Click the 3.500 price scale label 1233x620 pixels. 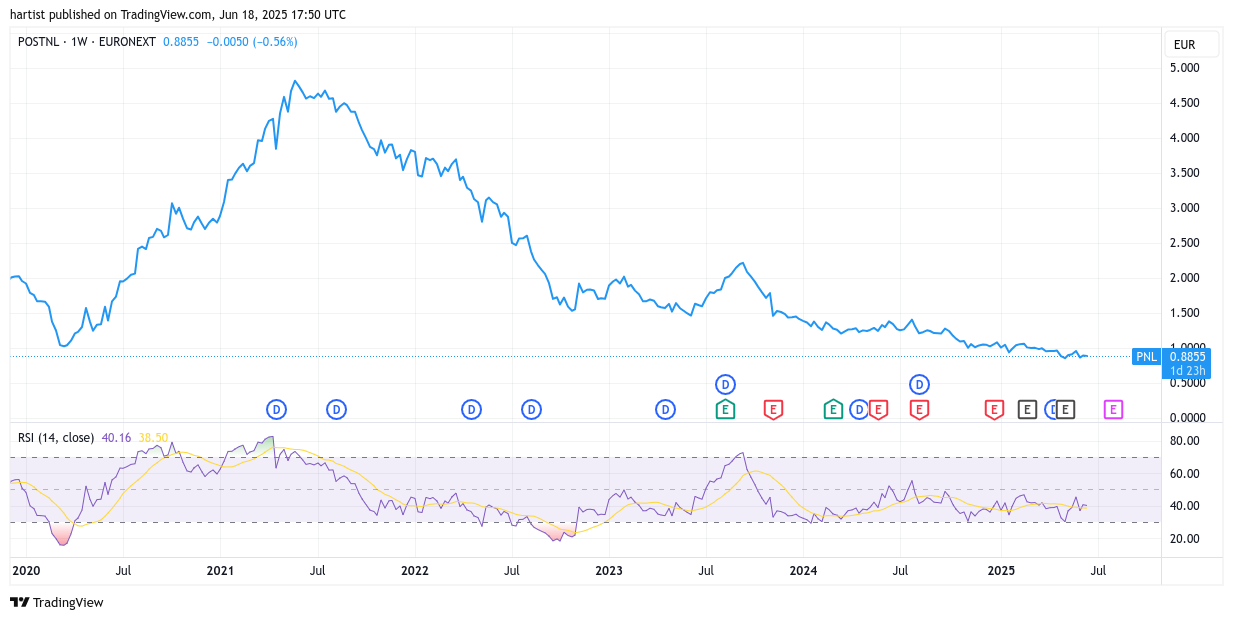coord(1184,173)
